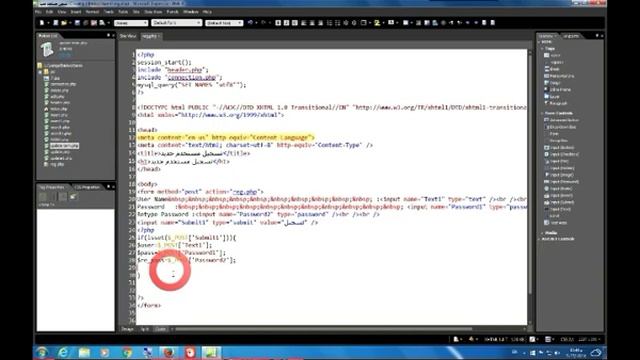Switch to Code view
640x360 pixels.
(x=161, y=329)
